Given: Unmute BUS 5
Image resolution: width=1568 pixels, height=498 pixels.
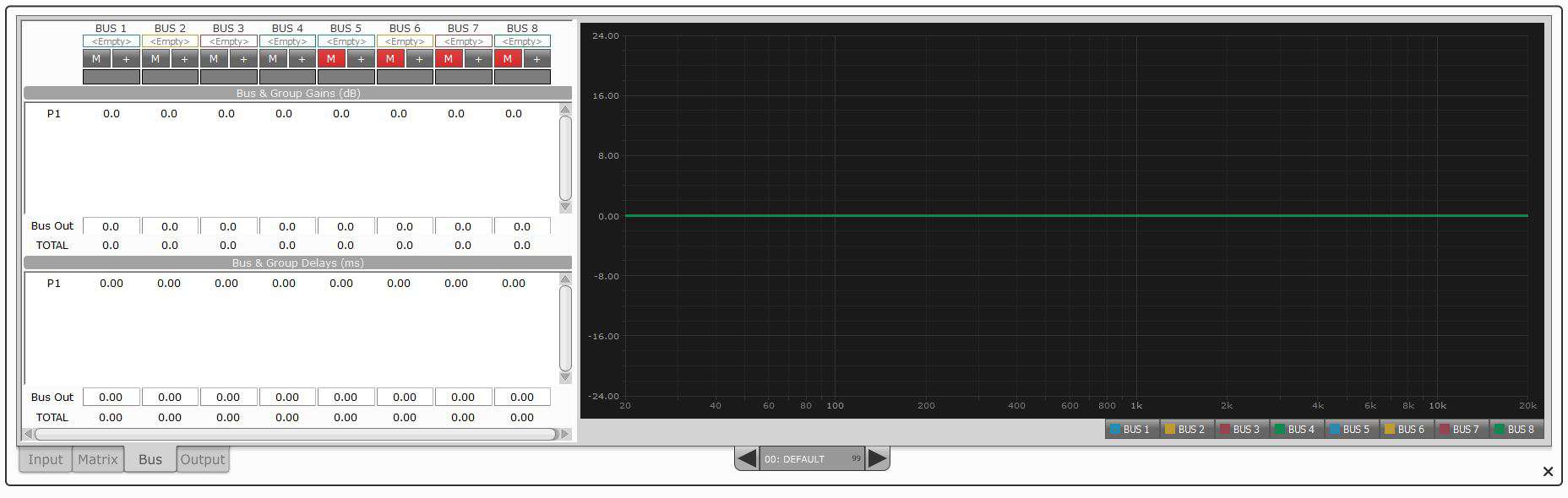Looking at the screenshot, I should pos(331,59).
